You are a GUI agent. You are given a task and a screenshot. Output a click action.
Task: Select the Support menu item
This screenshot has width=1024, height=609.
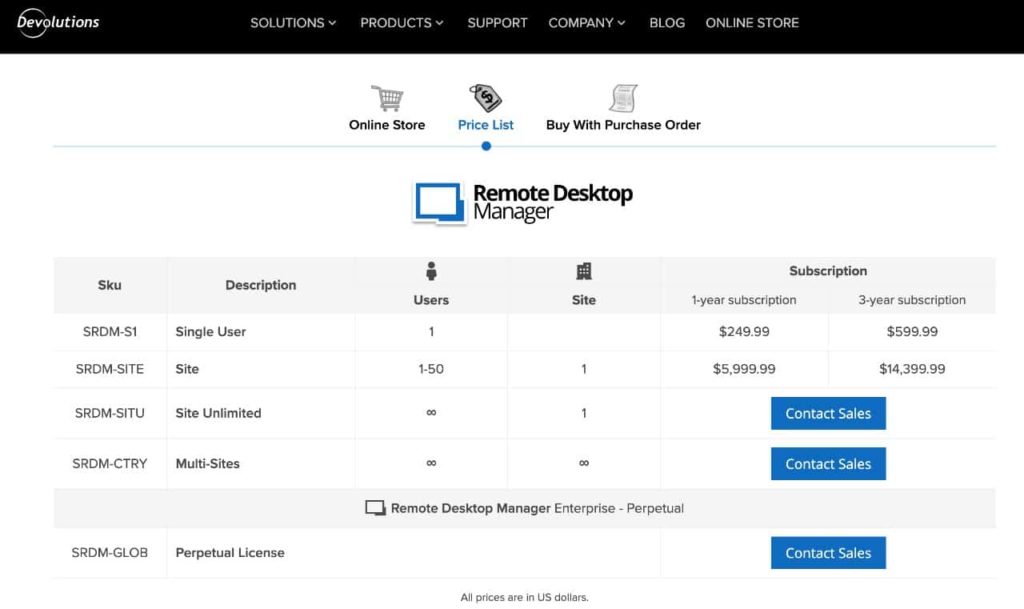497,22
